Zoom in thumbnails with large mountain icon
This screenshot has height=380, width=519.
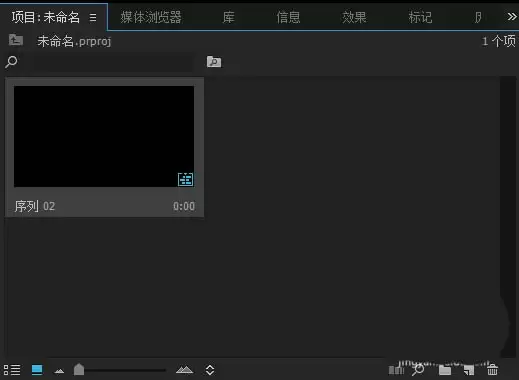click(184, 369)
